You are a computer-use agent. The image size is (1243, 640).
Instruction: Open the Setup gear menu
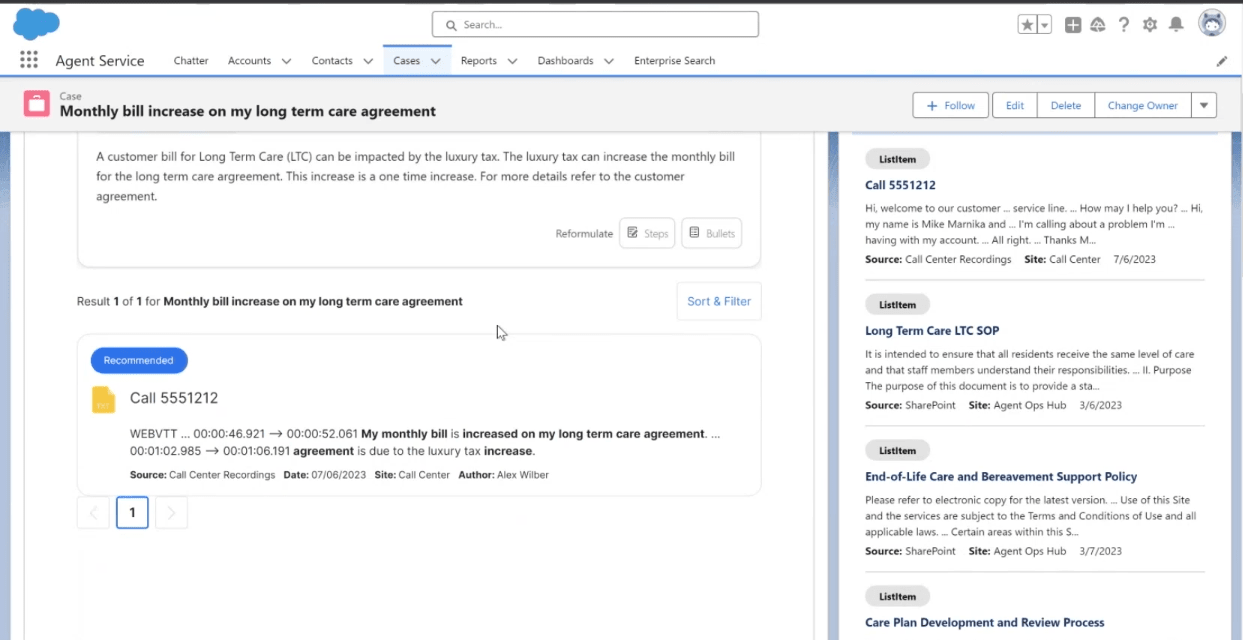pyautogui.click(x=1150, y=25)
